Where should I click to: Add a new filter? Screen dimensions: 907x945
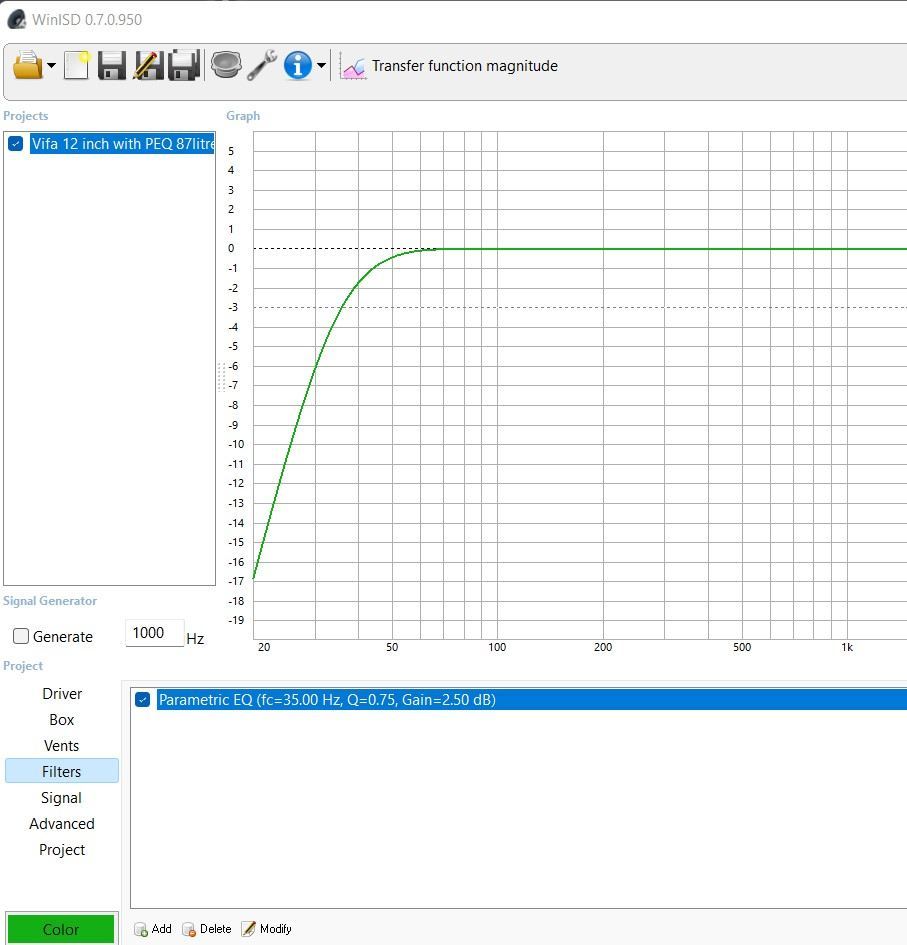[x=153, y=929]
